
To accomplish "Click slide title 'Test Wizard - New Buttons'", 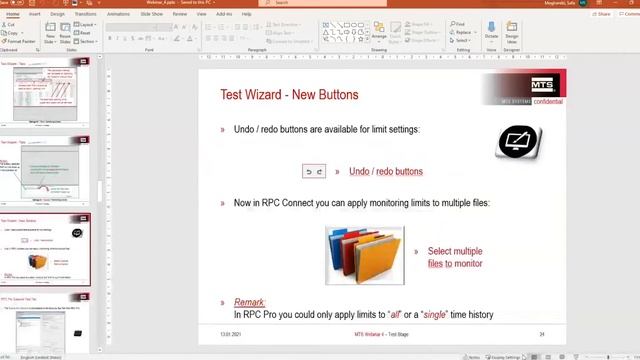I will (289, 95).
